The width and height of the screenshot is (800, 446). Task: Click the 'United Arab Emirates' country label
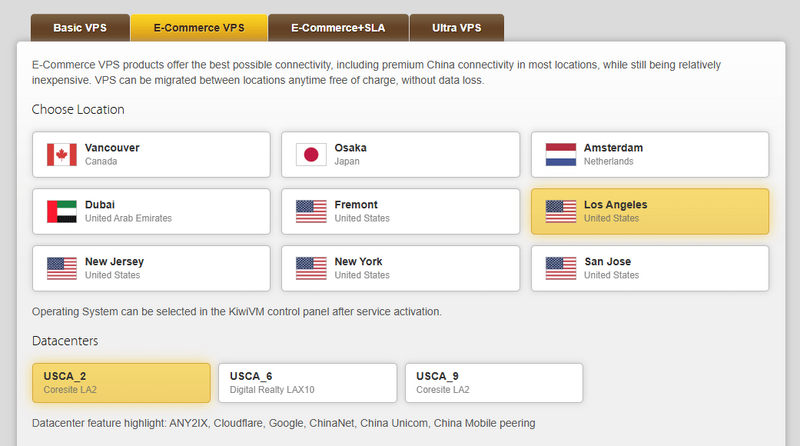tap(129, 218)
